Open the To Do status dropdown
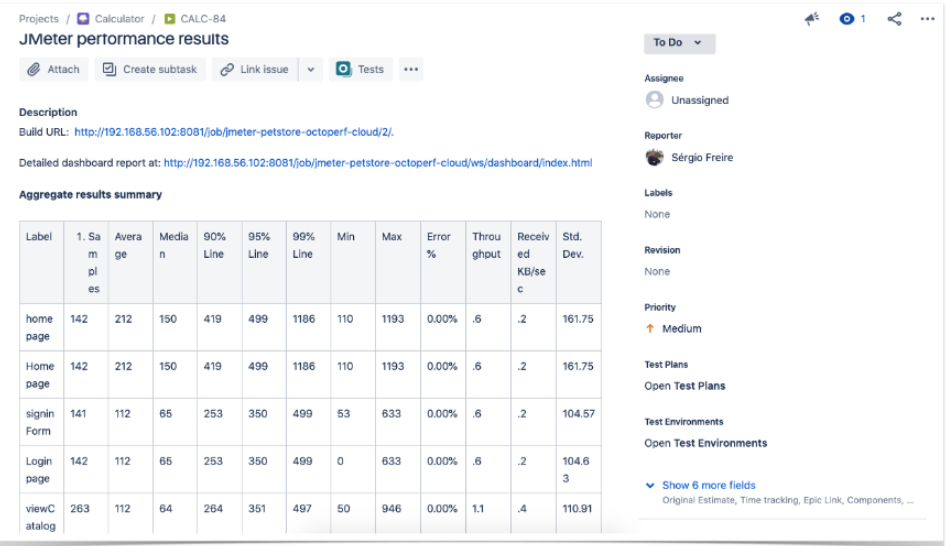This screenshot has height=546, width=947. click(x=679, y=43)
